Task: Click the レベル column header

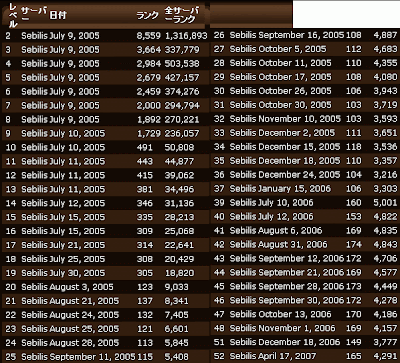Action: [12, 15]
